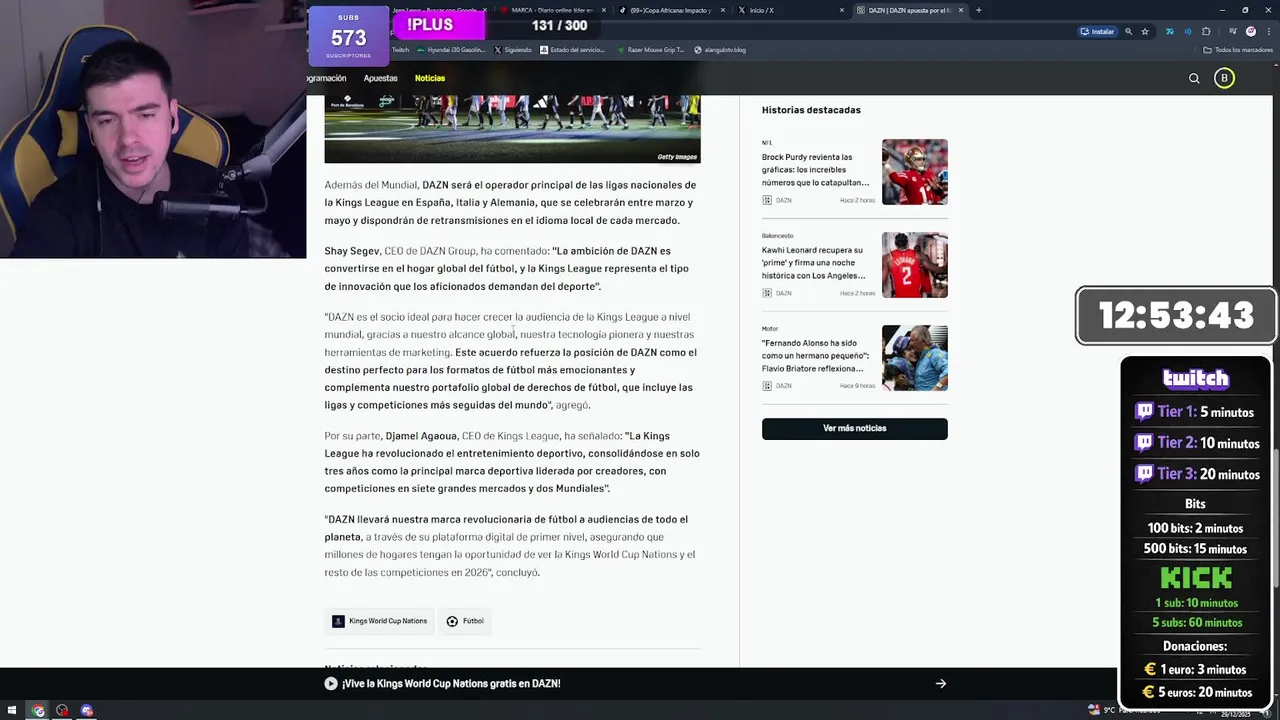The width and height of the screenshot is (1280, 720).
Task: Open the Programación menu item
Action: [327, 78]
